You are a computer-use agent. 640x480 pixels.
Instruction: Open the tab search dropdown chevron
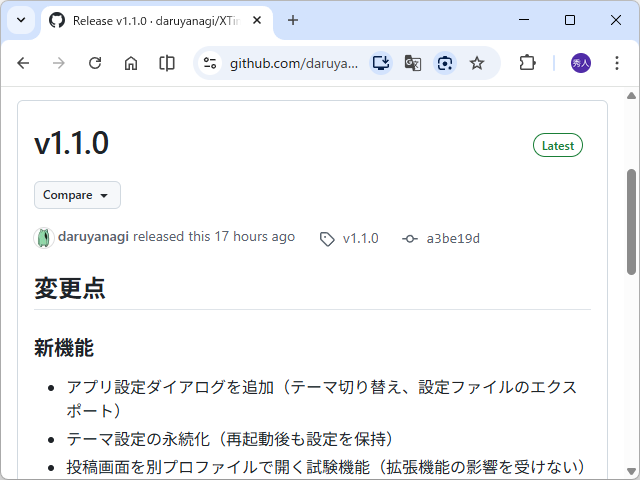(21, 20)
